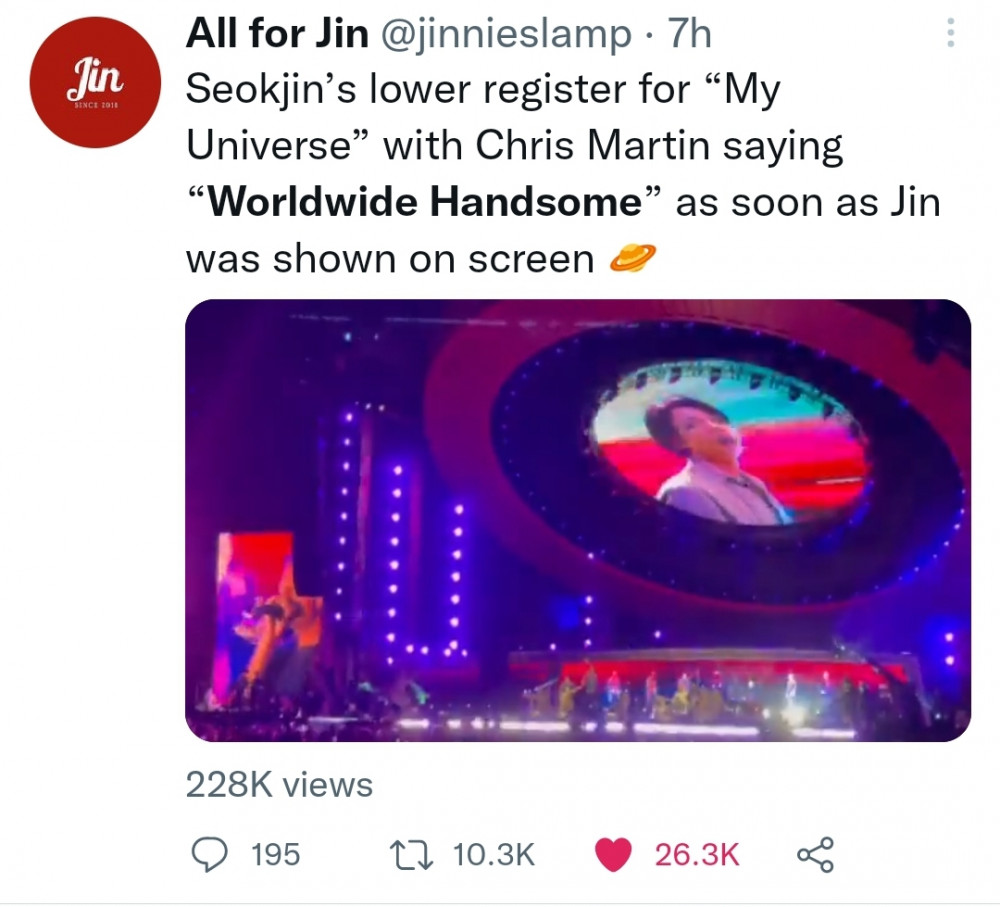The height and width of the screenshot is (907, 1000).
Task: Click the 228K views label
Action: coord(279,785)
